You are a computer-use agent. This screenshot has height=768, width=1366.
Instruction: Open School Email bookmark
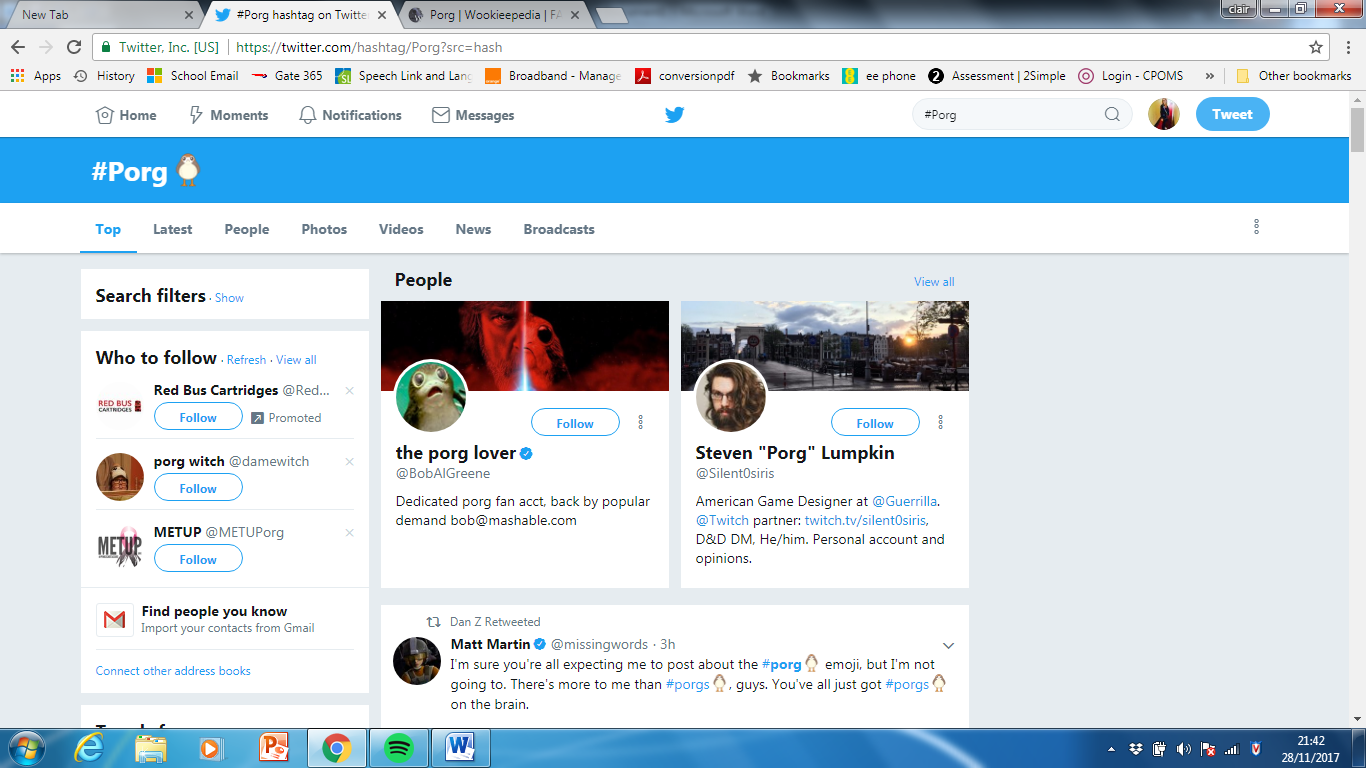pyautogui.click(x=193, y=76)
